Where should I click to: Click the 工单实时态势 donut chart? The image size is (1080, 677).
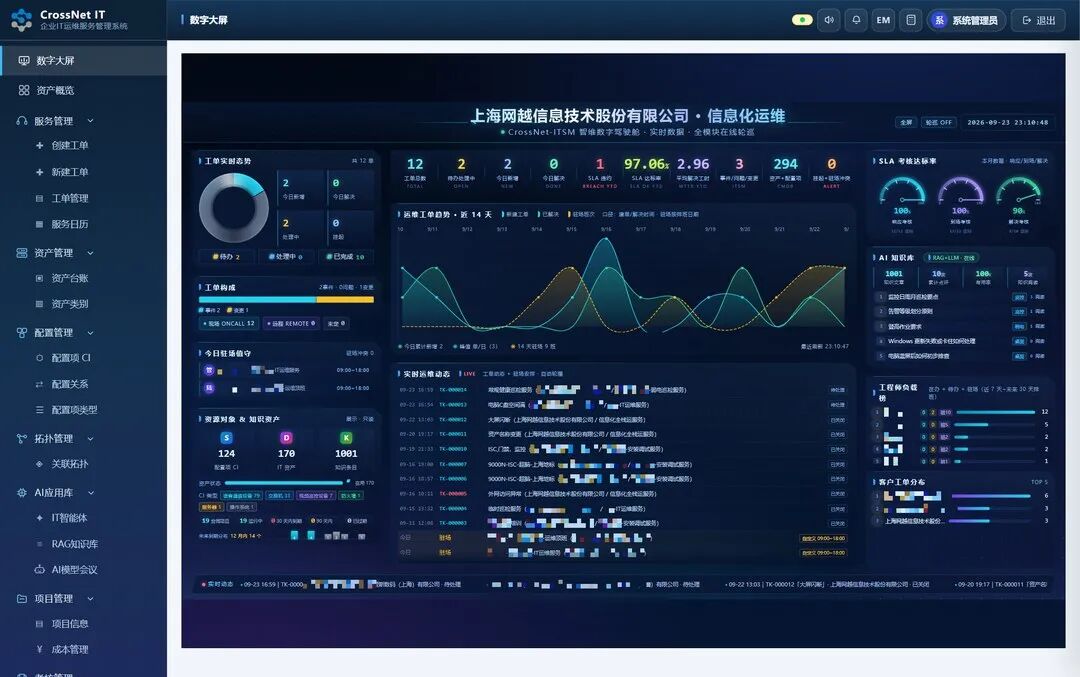click(233, 207)
